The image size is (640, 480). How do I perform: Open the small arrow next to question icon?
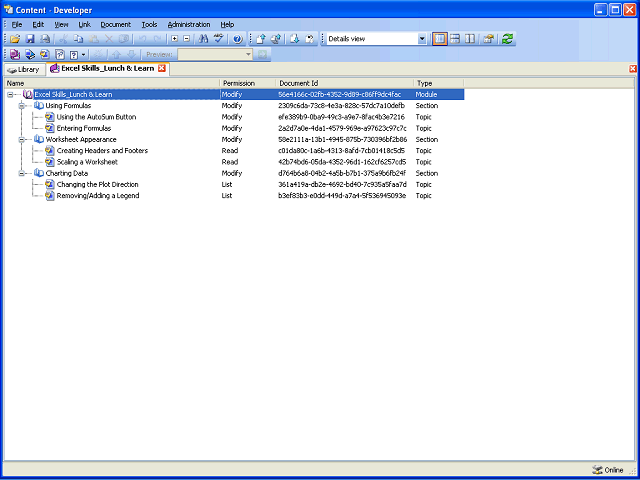[84, 54]
